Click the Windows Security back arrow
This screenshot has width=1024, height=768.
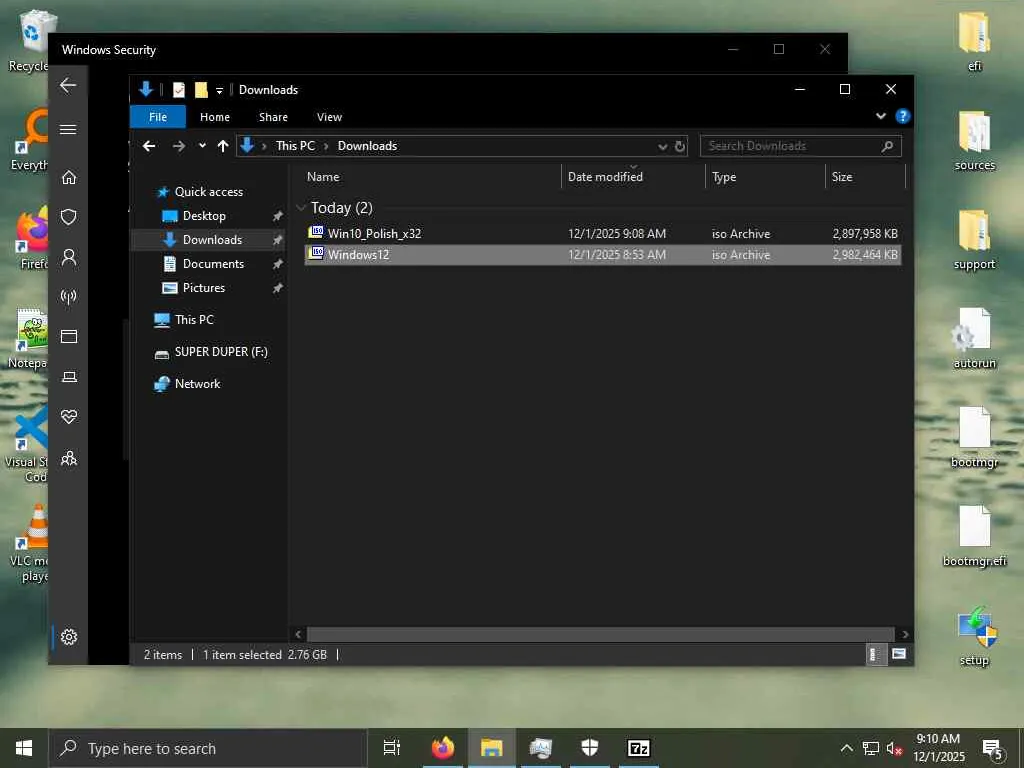coord(68,86)
